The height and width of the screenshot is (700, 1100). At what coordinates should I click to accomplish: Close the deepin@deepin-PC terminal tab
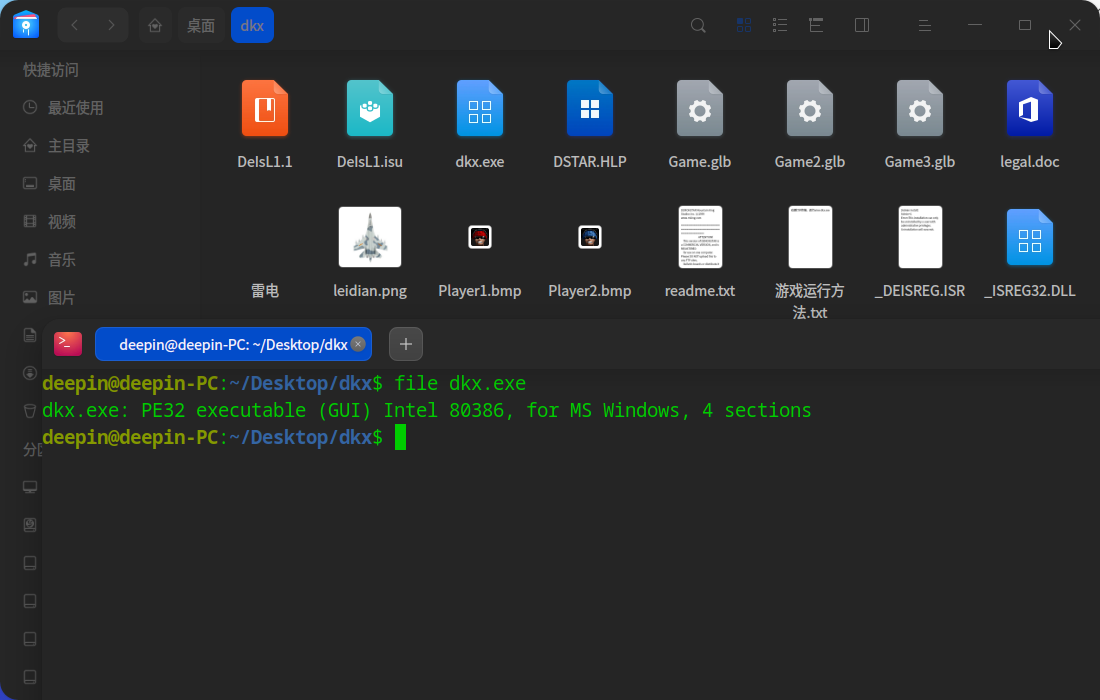(x=358, y=344)
